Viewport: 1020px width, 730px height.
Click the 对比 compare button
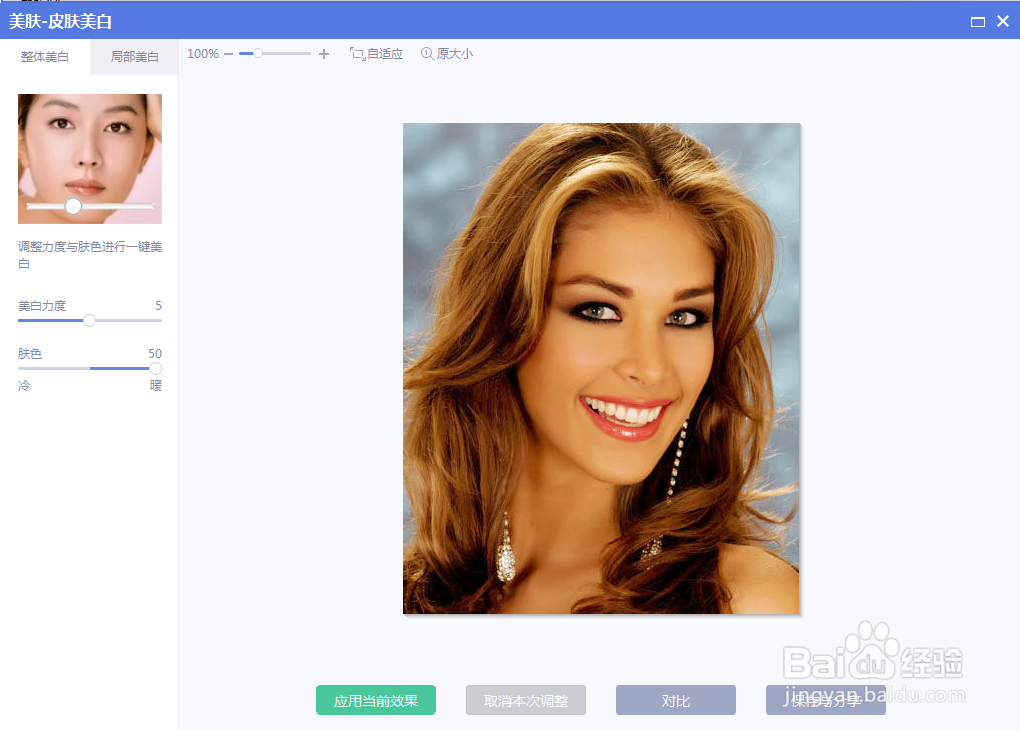coord(676,700)
